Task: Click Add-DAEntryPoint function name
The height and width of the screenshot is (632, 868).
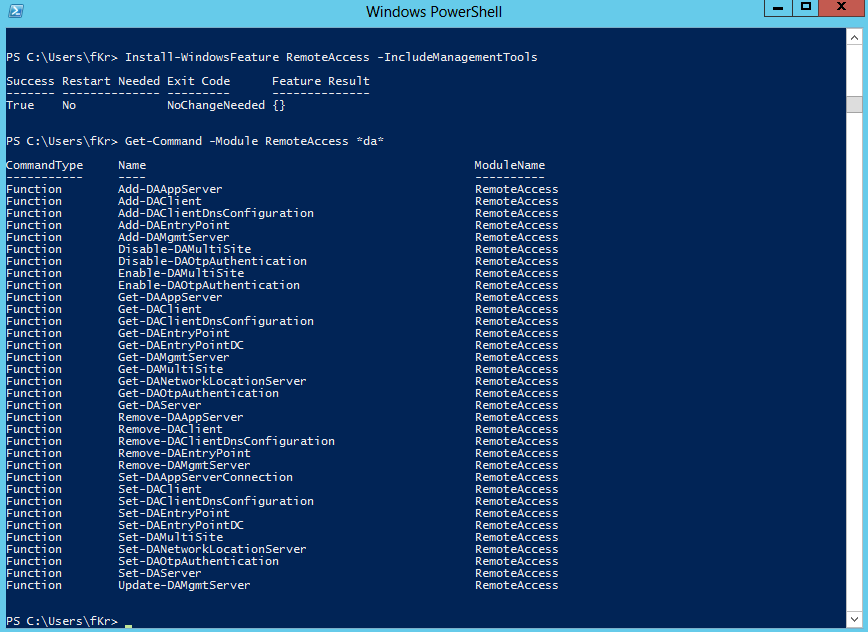Action: coord(174,225)
